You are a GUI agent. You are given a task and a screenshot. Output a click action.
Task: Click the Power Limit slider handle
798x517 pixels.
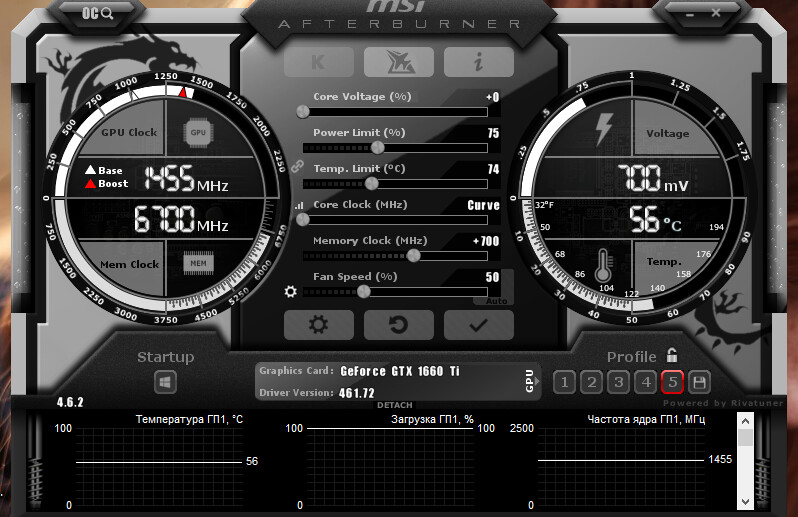click(x=378, y=148)
